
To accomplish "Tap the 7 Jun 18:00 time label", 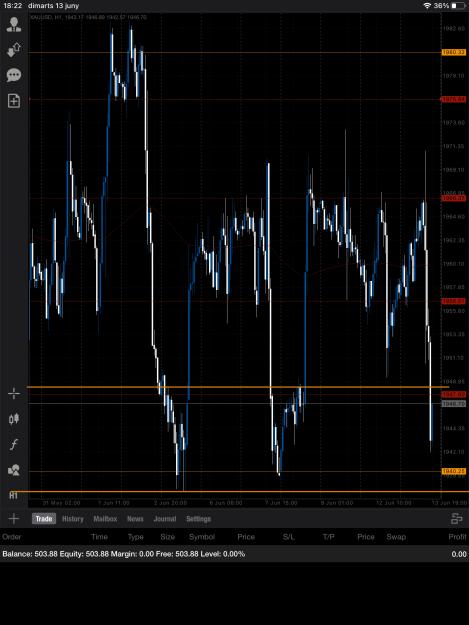I will [282, 503].
